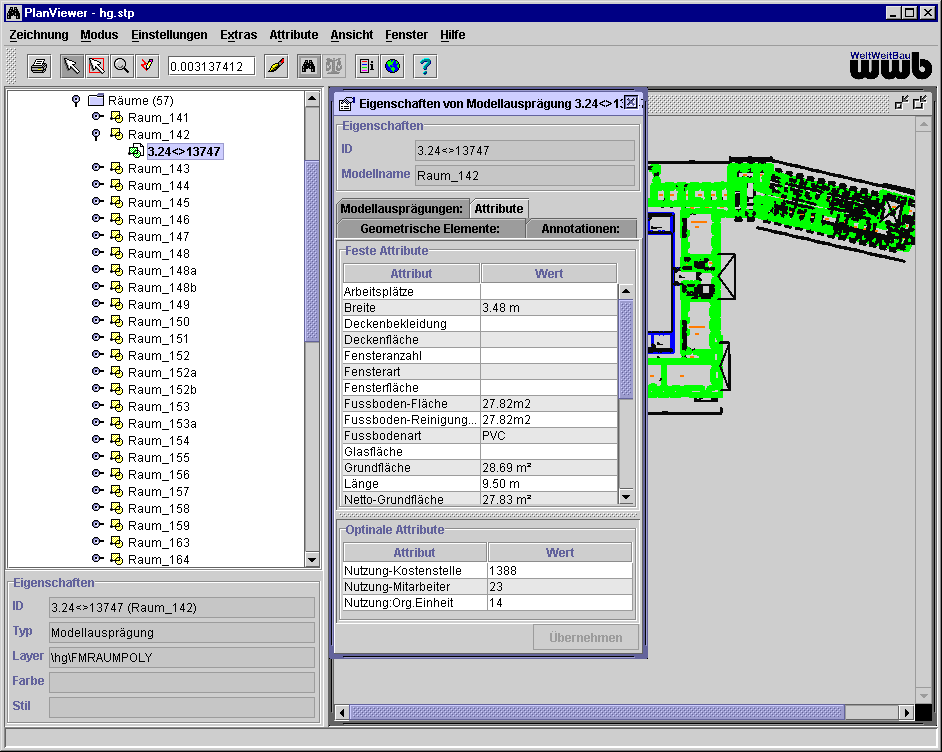This screenshot has width=942, height=752.
Task: Click the Attribut header in Optinale Attribute
Action: pos(415,553)
